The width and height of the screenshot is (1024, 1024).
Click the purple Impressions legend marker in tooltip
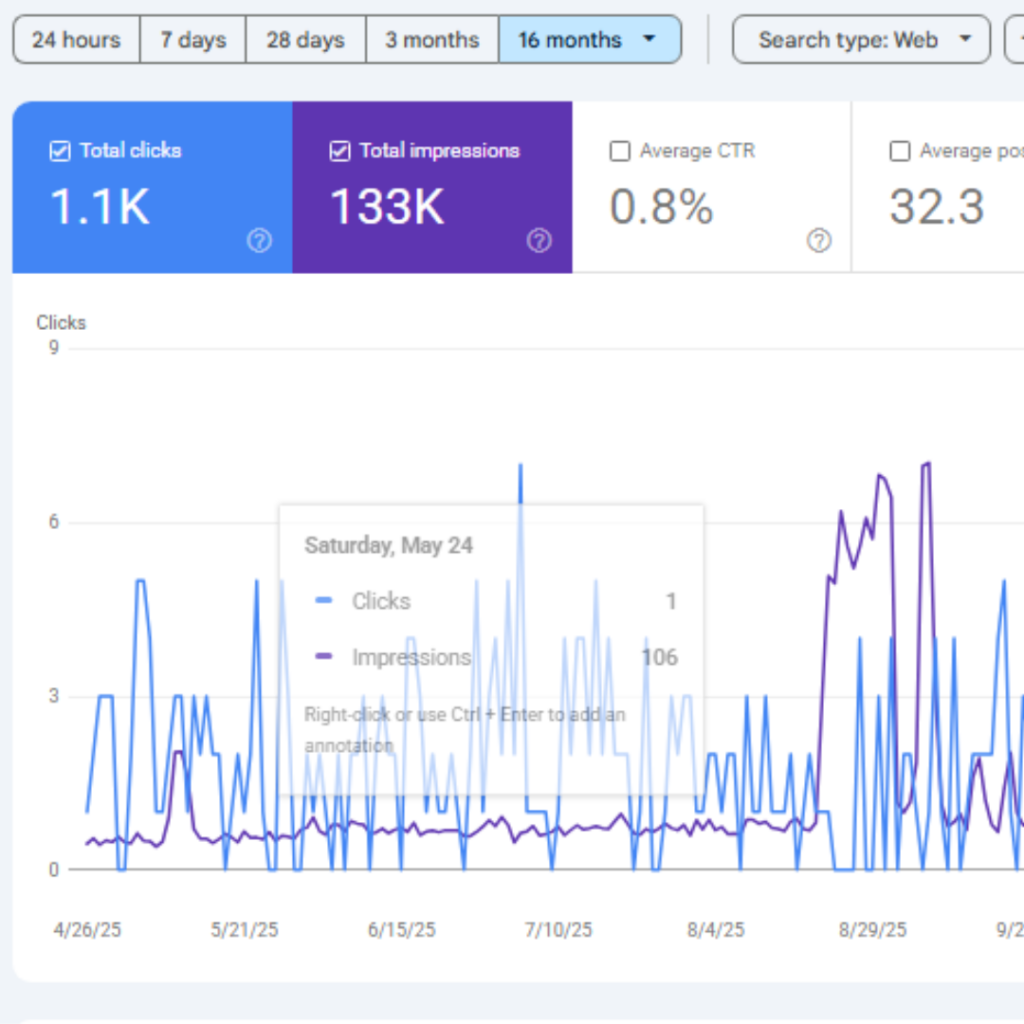click(x=324, y=656)
